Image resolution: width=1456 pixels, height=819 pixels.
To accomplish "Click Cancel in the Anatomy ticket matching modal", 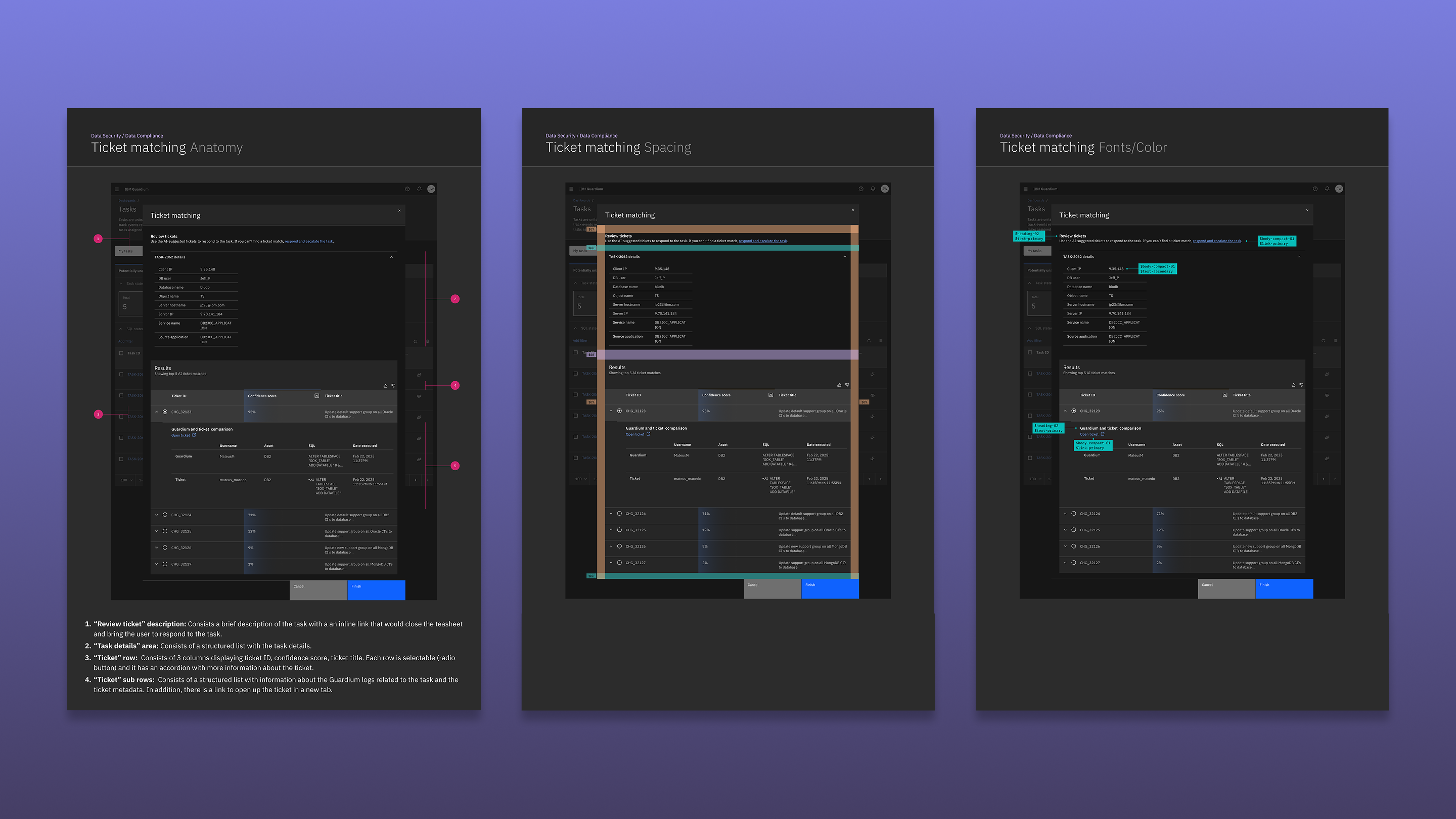I will click(x=318, y=590).
